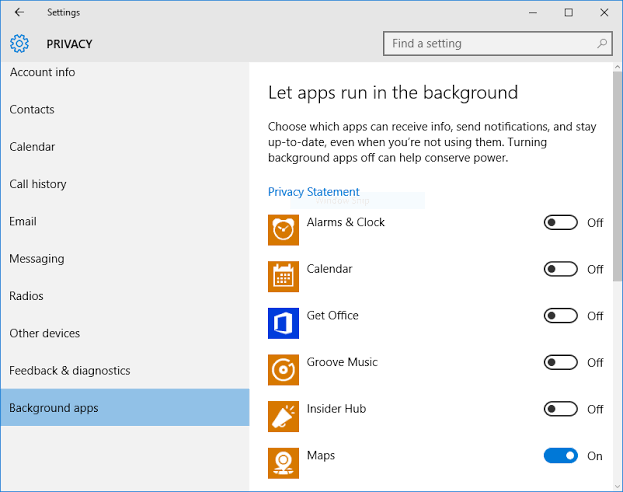Viewport: 623px width, 492px height.
Task: Turn off Maps background toggle
Action: coord(561,456)
